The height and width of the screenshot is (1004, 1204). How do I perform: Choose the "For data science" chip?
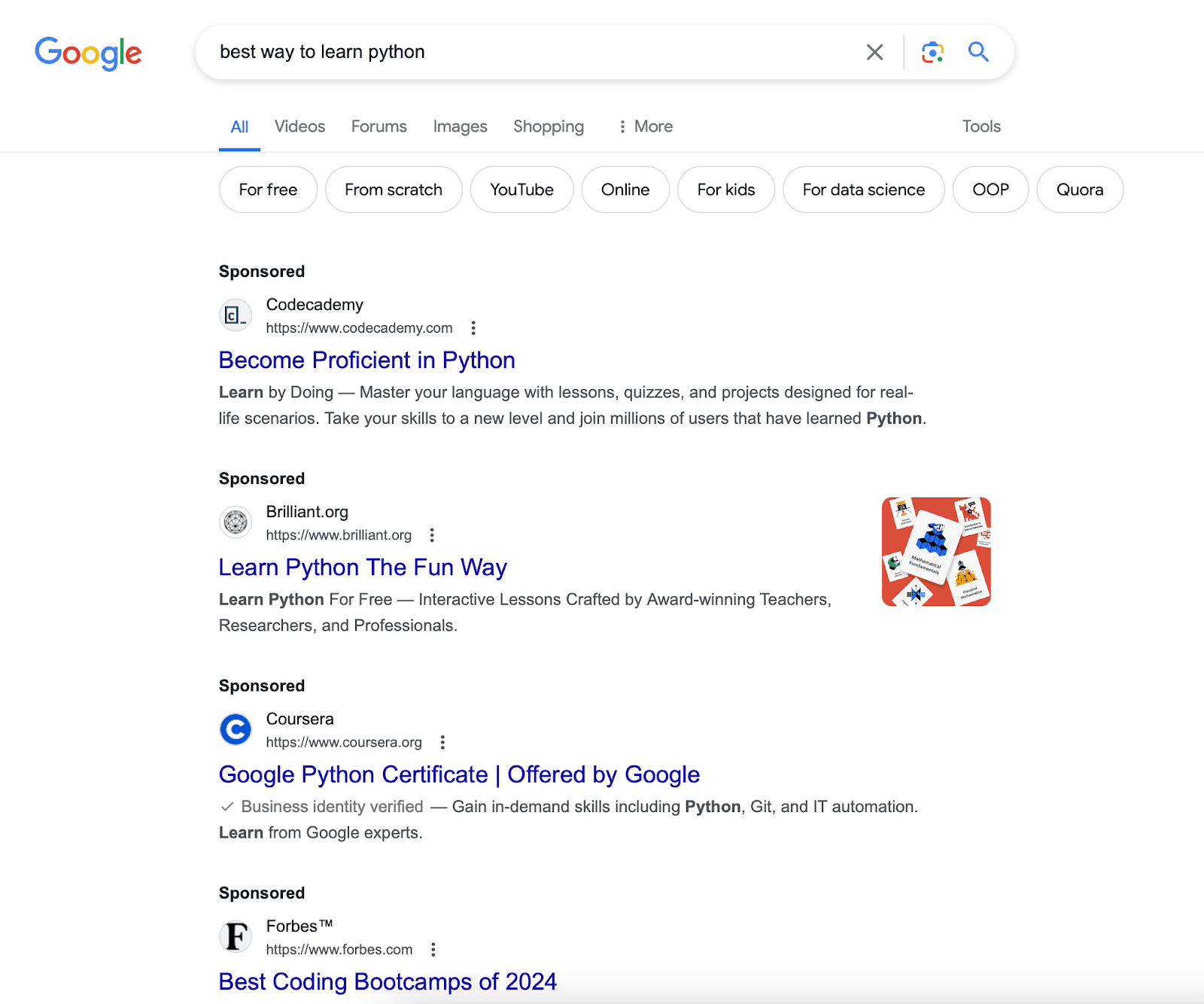coord(864,190)
